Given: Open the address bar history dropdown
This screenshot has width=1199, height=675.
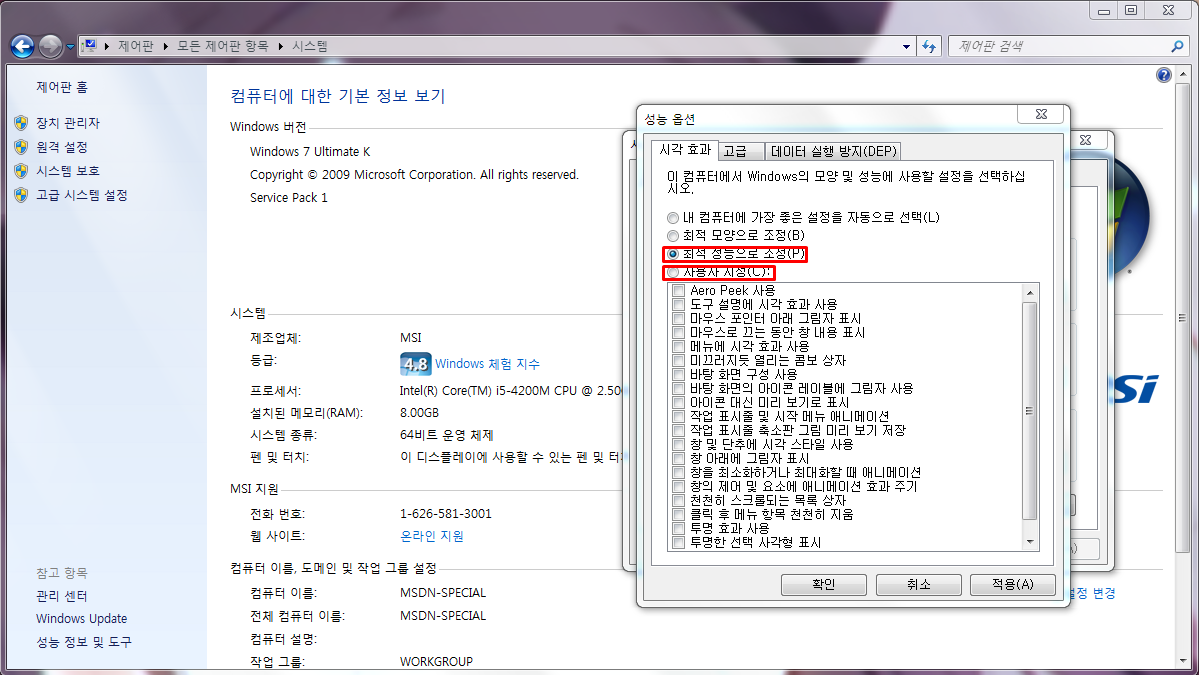Looking at the screenshot, I should coord(906,47).
